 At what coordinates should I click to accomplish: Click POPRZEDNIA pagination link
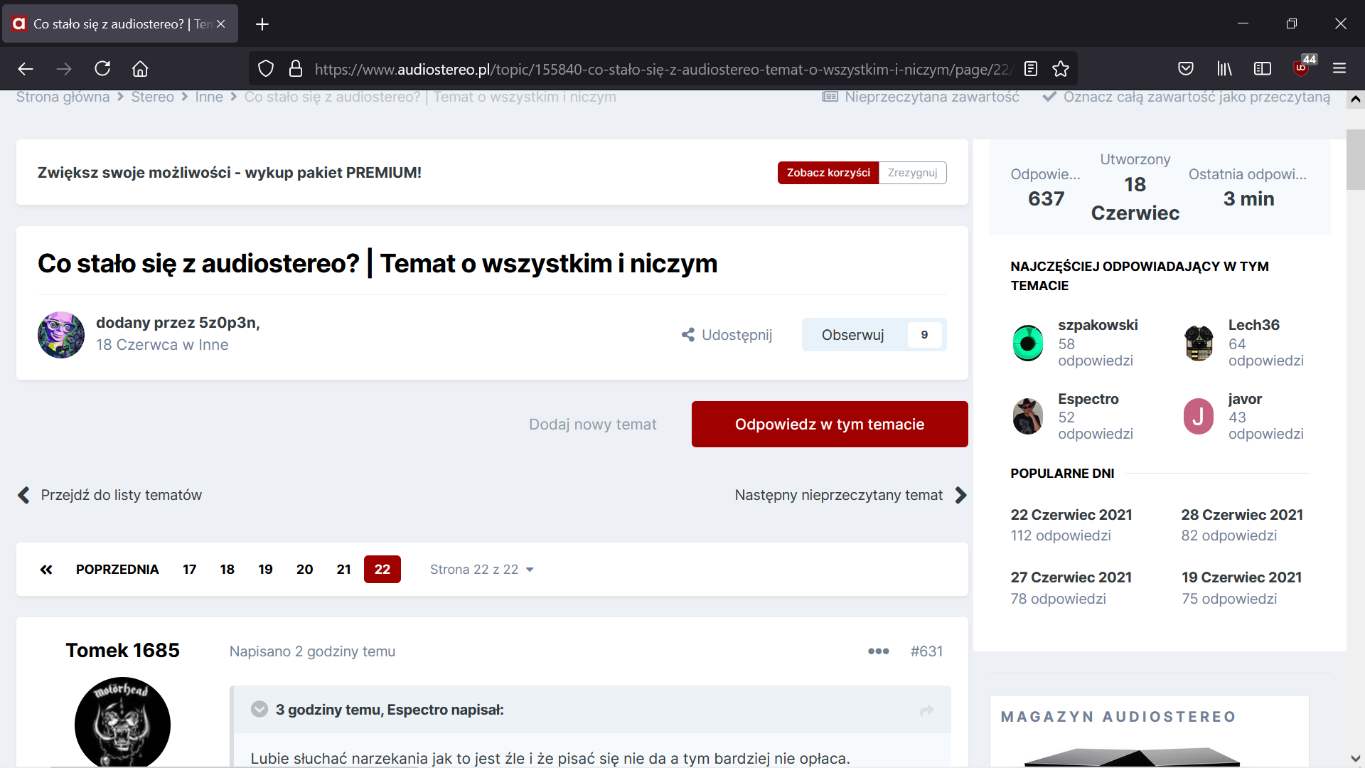point(117,570)
